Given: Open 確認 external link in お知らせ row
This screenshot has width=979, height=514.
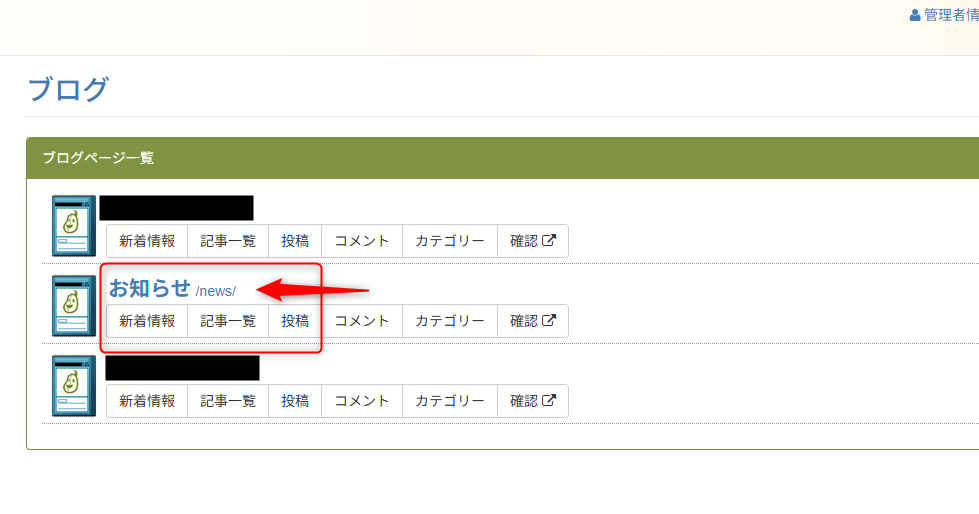Looking at the screenshot, I should [x=533, y=321].
